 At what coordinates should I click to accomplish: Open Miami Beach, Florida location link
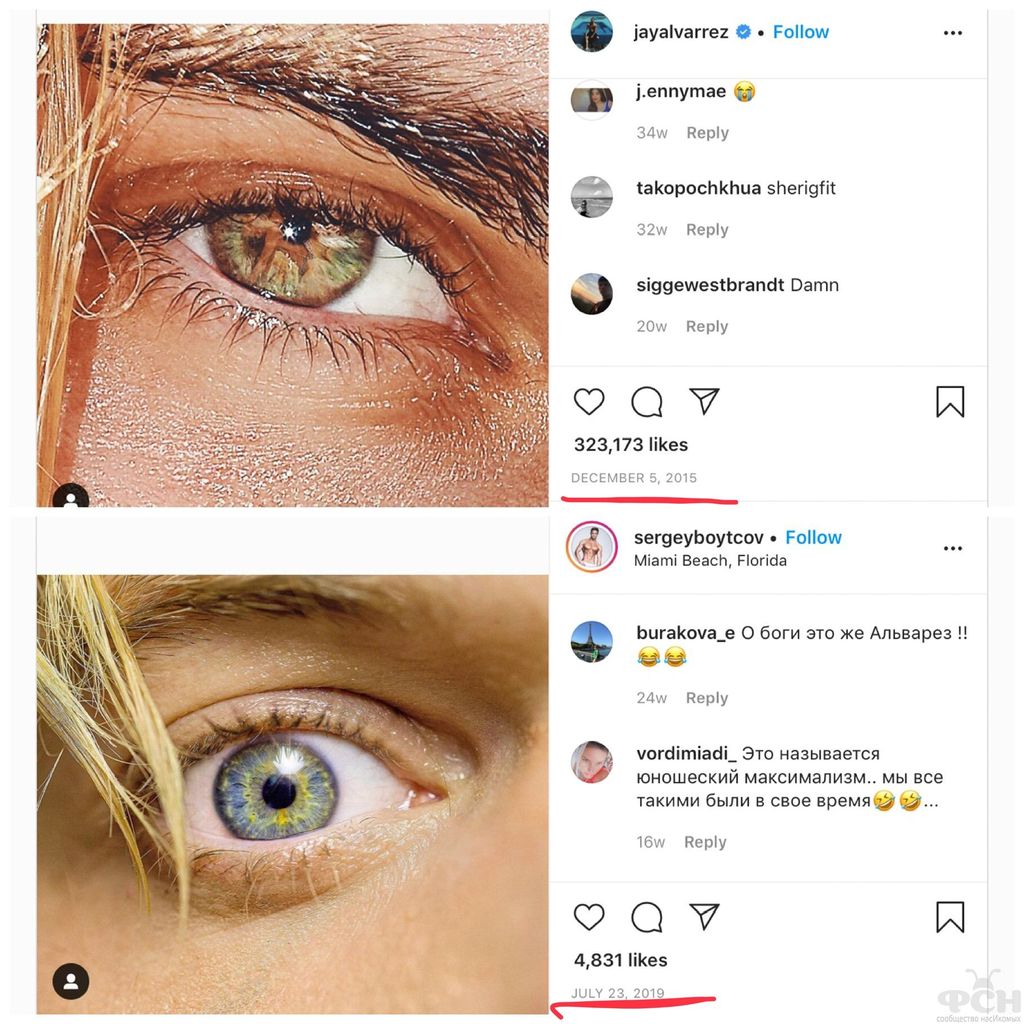710,560
